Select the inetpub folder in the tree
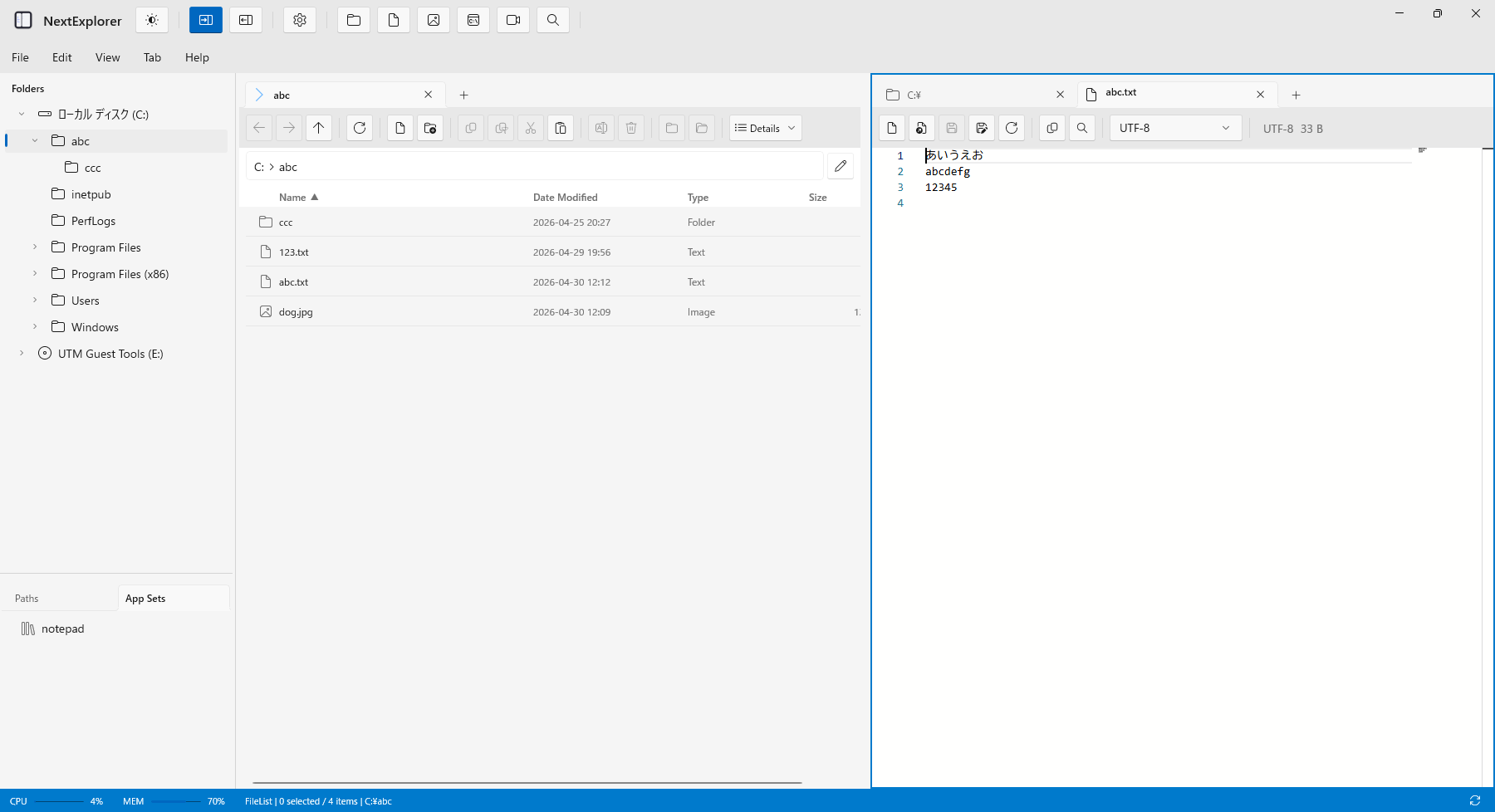 [116, 194]
